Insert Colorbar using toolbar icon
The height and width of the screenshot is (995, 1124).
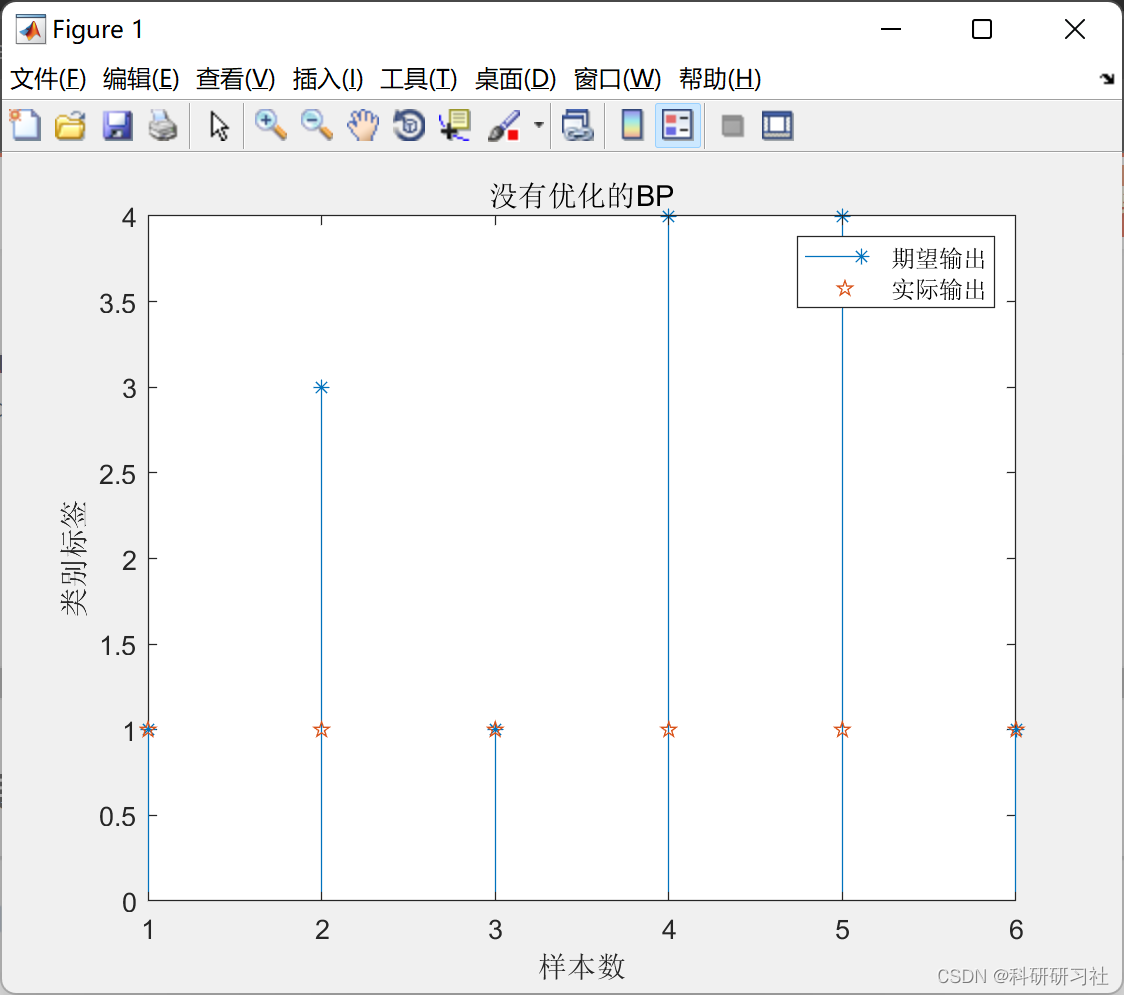632,125
